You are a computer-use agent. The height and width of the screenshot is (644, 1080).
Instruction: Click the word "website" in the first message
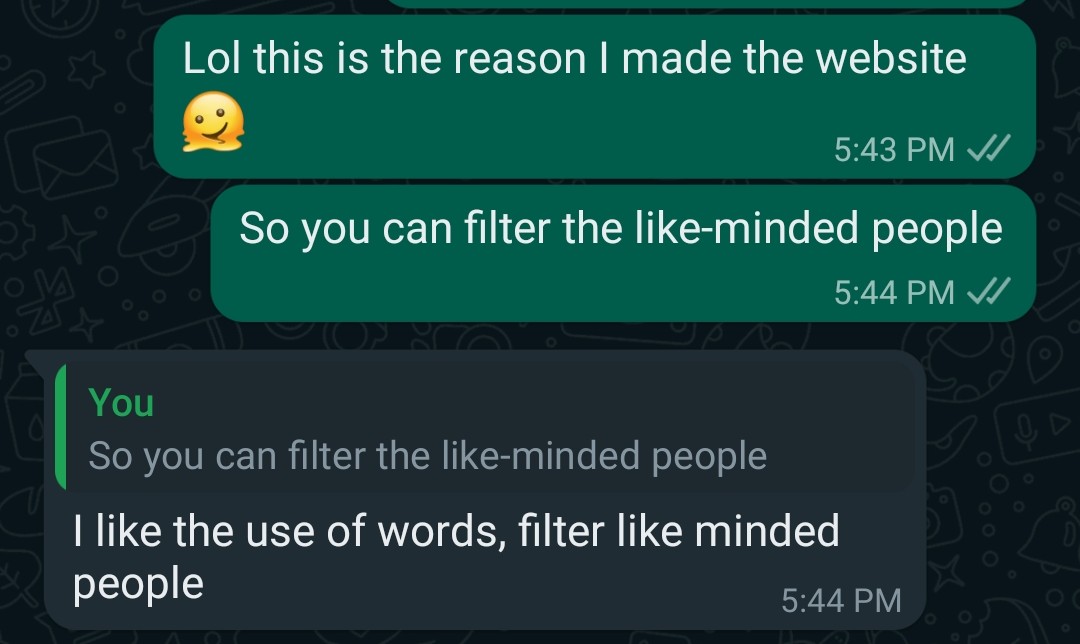pyautogui.click(x=890, y=59)
